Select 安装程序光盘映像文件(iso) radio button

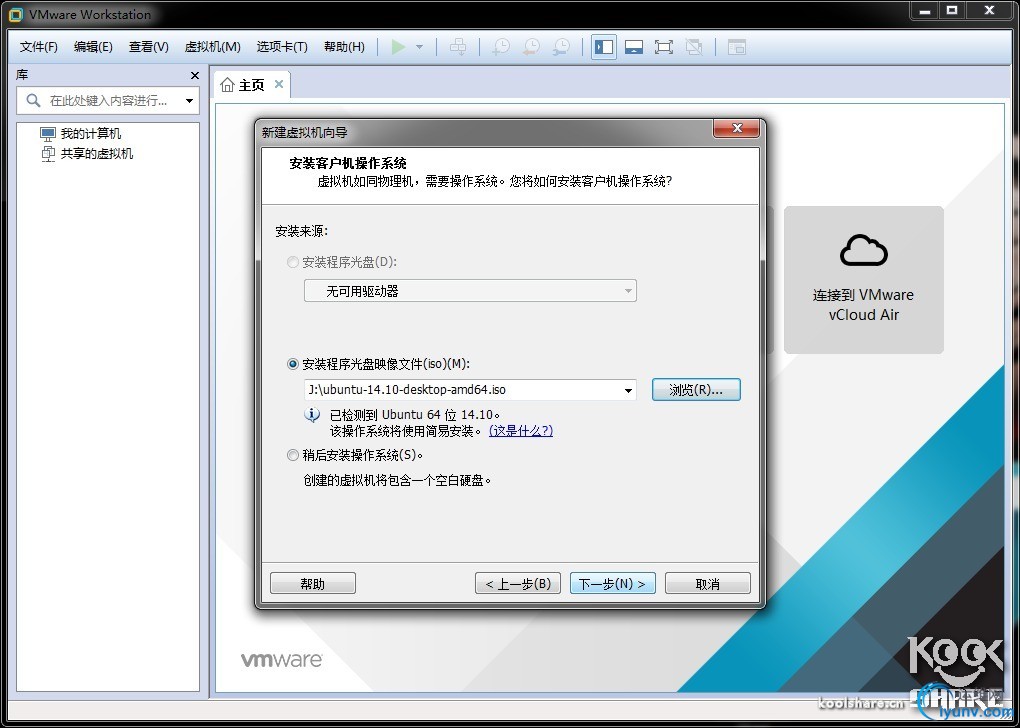coord(293,364)
